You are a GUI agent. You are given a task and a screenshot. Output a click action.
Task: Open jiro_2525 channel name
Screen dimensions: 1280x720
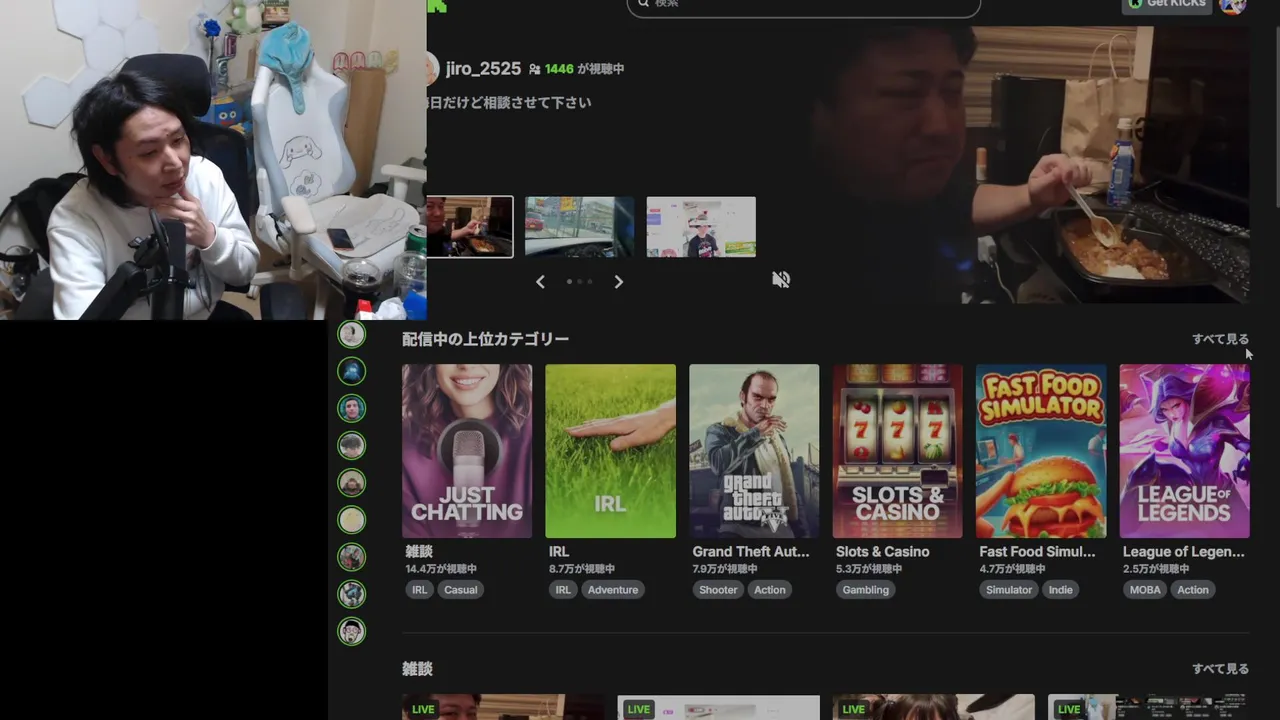click(483, 69)
